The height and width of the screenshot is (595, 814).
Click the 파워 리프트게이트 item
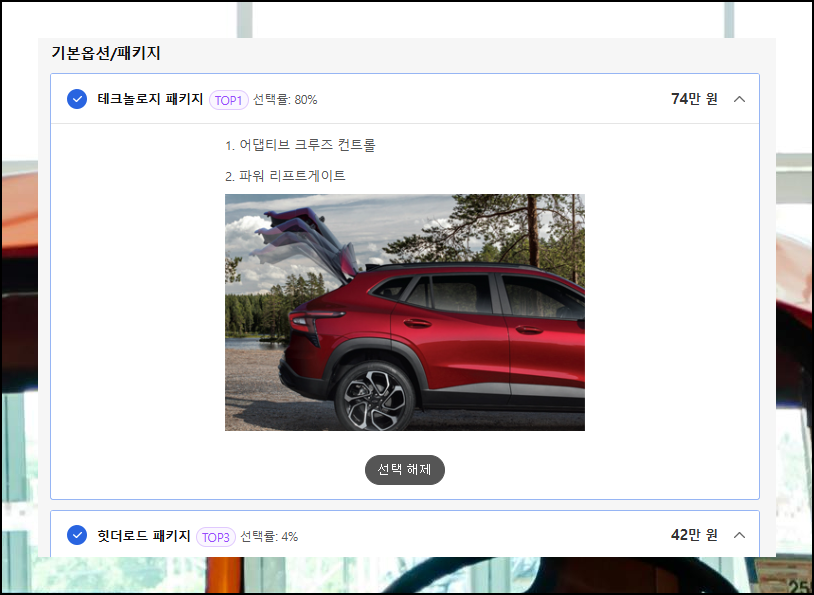[x=285, y=176]
